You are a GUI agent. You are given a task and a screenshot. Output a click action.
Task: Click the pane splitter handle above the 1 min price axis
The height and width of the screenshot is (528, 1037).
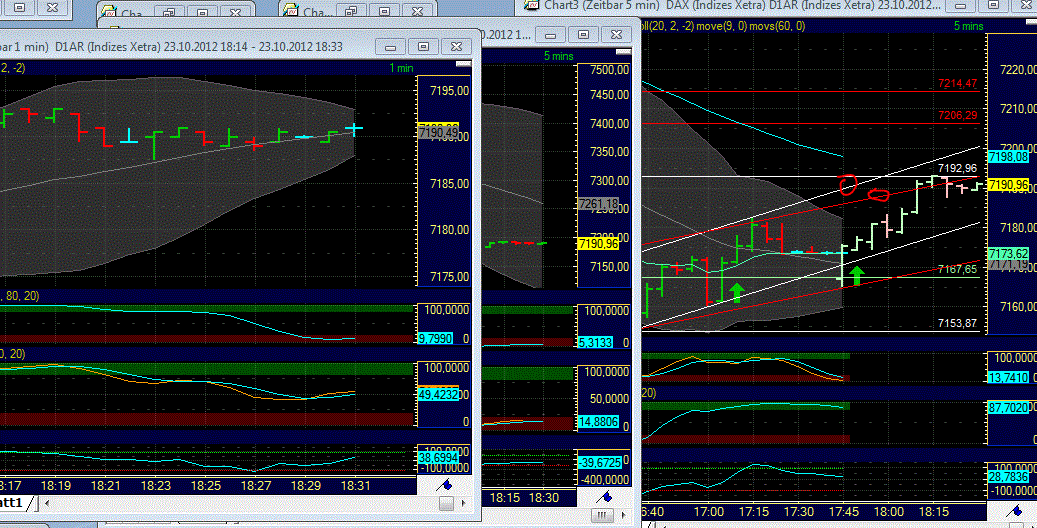tap(464, 64)
